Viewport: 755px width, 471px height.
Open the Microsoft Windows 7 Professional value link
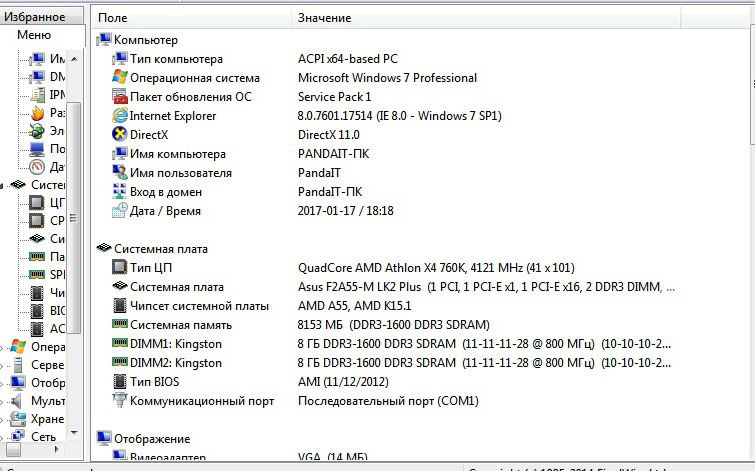click(387, 78)
